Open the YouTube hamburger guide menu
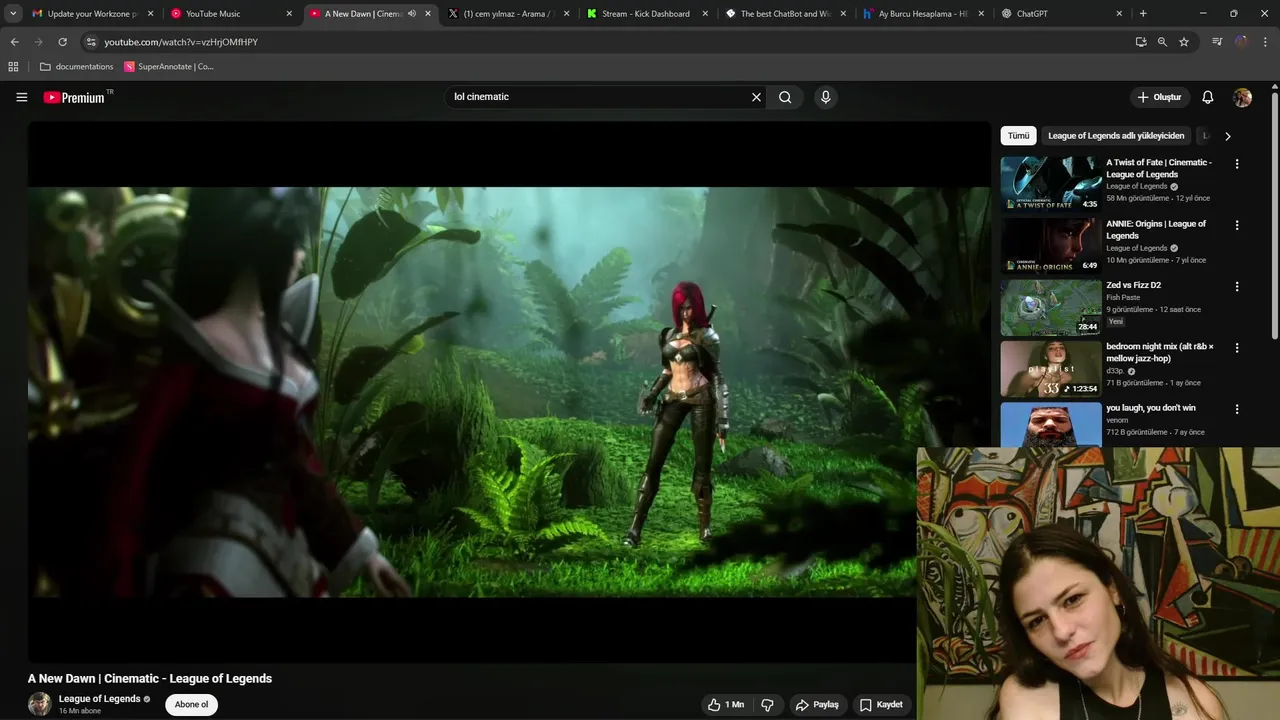Image resolution: width=1280 pixels, height=720 pixels. tap(21, 97)
